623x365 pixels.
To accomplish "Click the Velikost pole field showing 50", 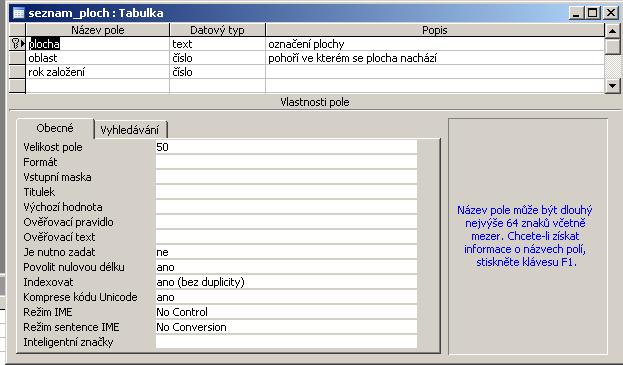I will tap(286, 147).
